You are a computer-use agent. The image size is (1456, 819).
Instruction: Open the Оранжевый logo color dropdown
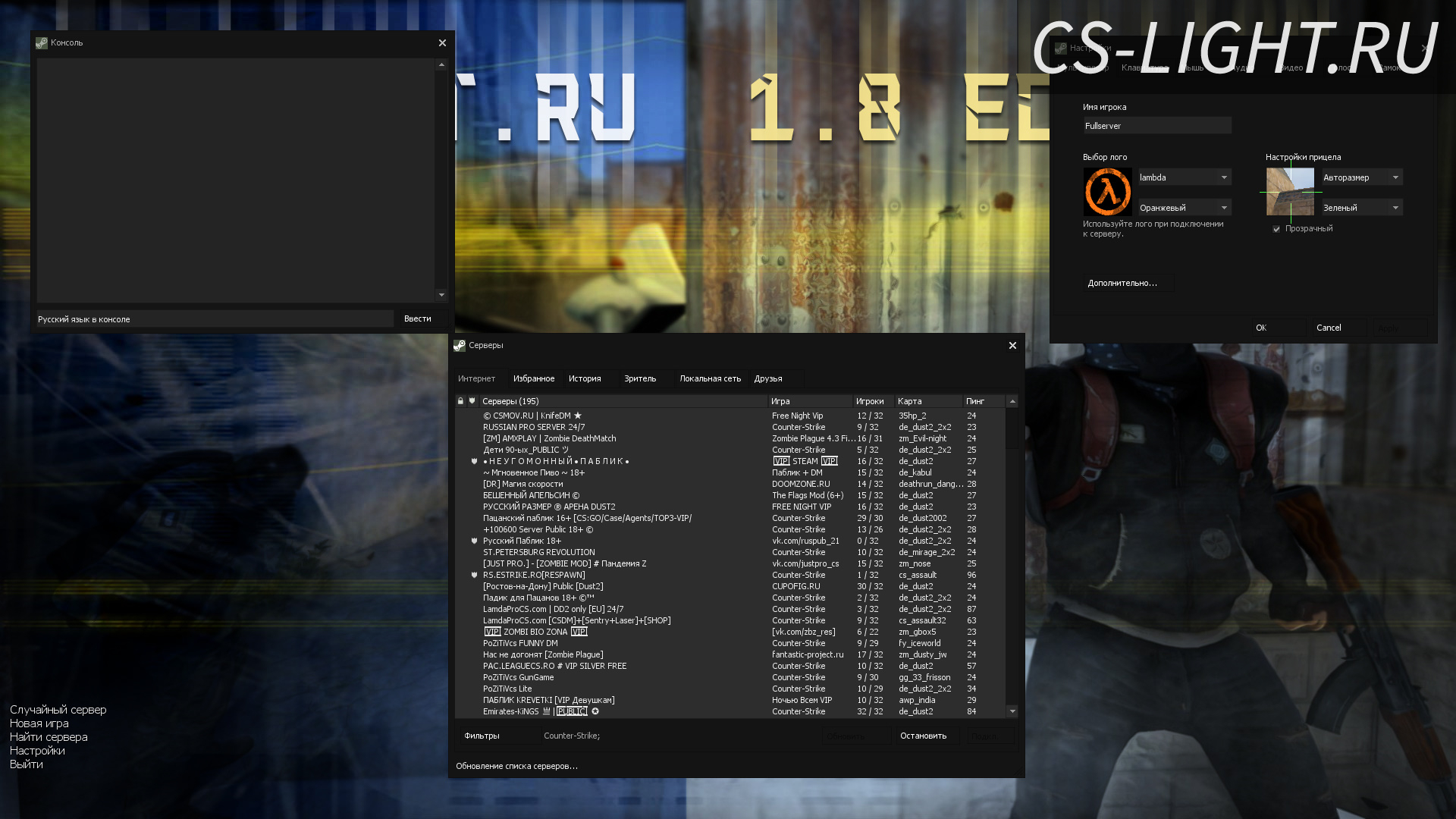(x=1185, y=208)
